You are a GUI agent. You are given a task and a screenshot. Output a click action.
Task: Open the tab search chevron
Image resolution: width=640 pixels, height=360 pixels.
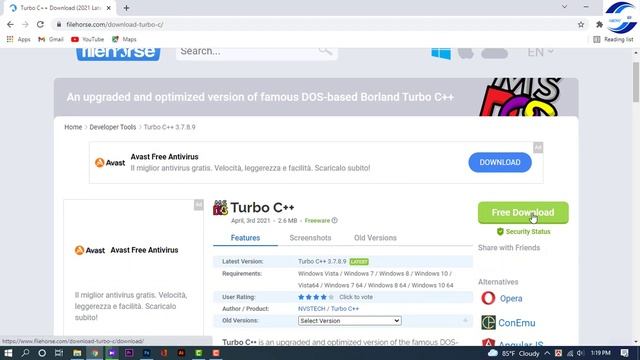[564, 7]
